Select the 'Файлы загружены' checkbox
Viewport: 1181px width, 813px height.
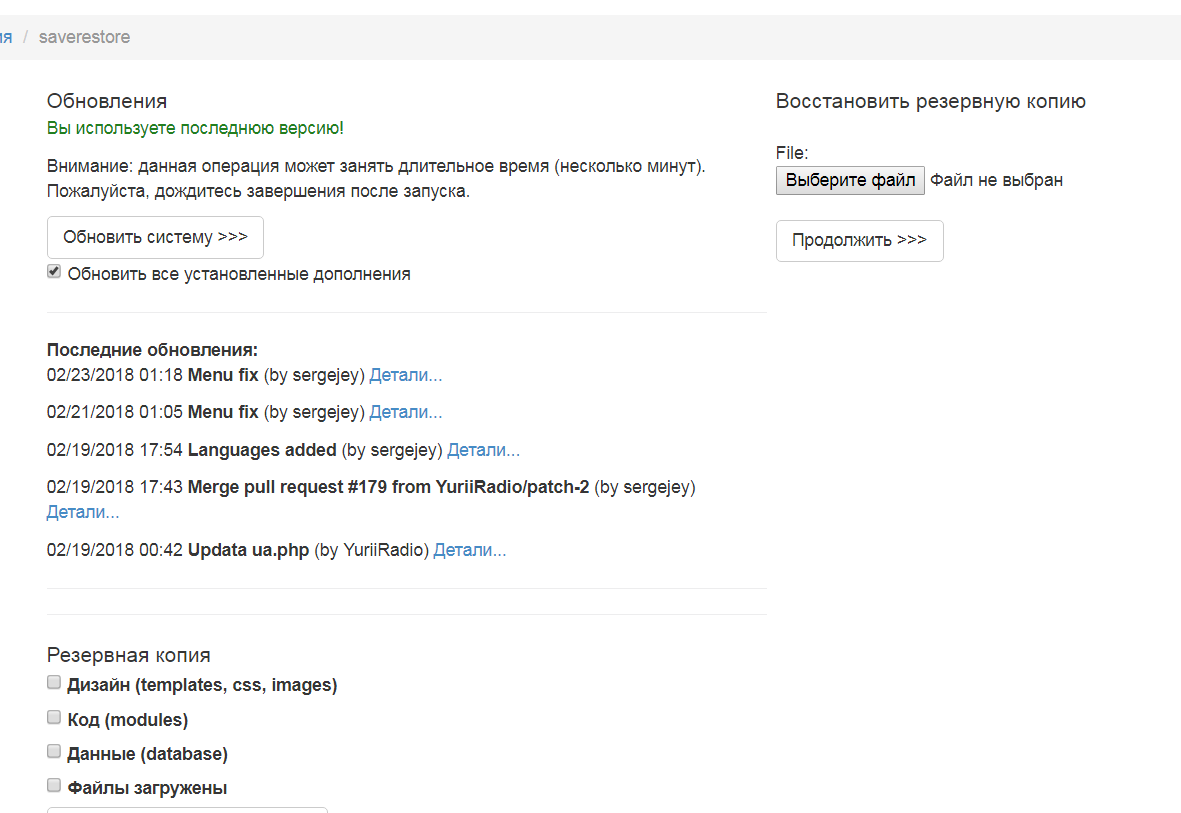54,786
